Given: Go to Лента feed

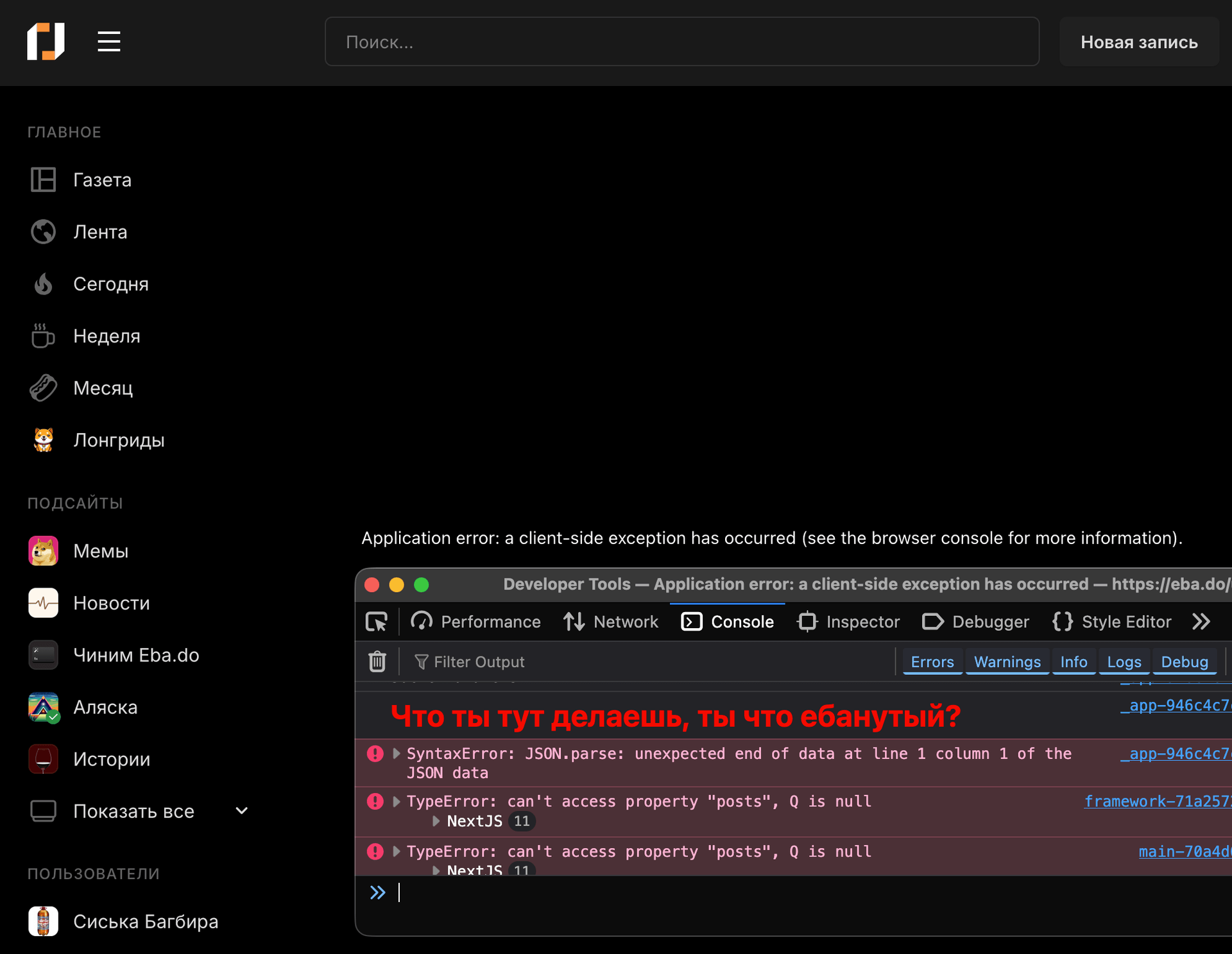Looking at the screenshot, I should coord(100,232).
